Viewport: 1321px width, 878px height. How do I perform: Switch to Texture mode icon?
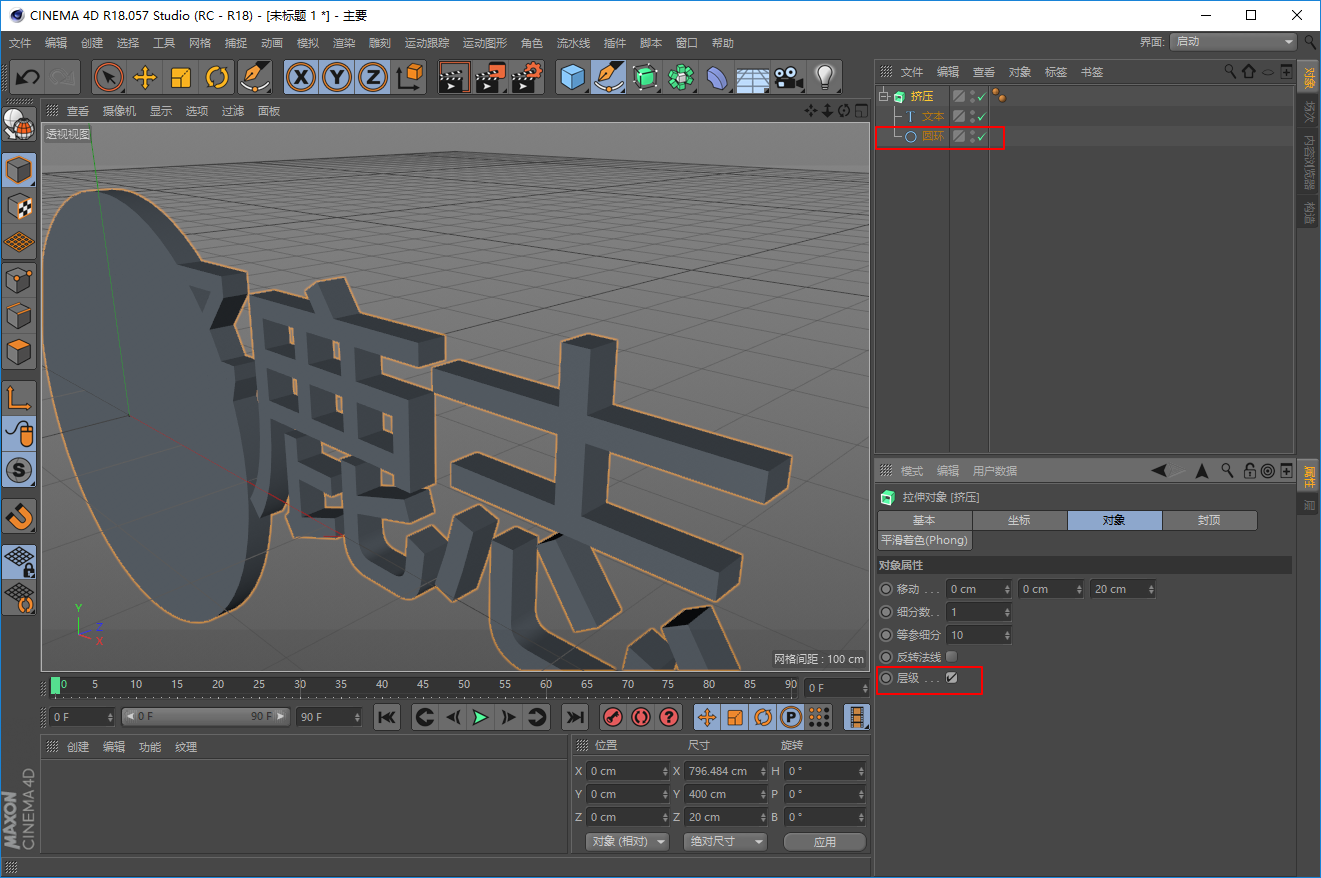click(19, 206)
